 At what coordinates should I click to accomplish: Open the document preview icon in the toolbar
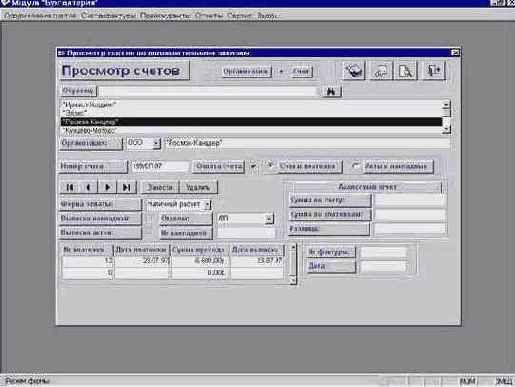click(406, 70)
